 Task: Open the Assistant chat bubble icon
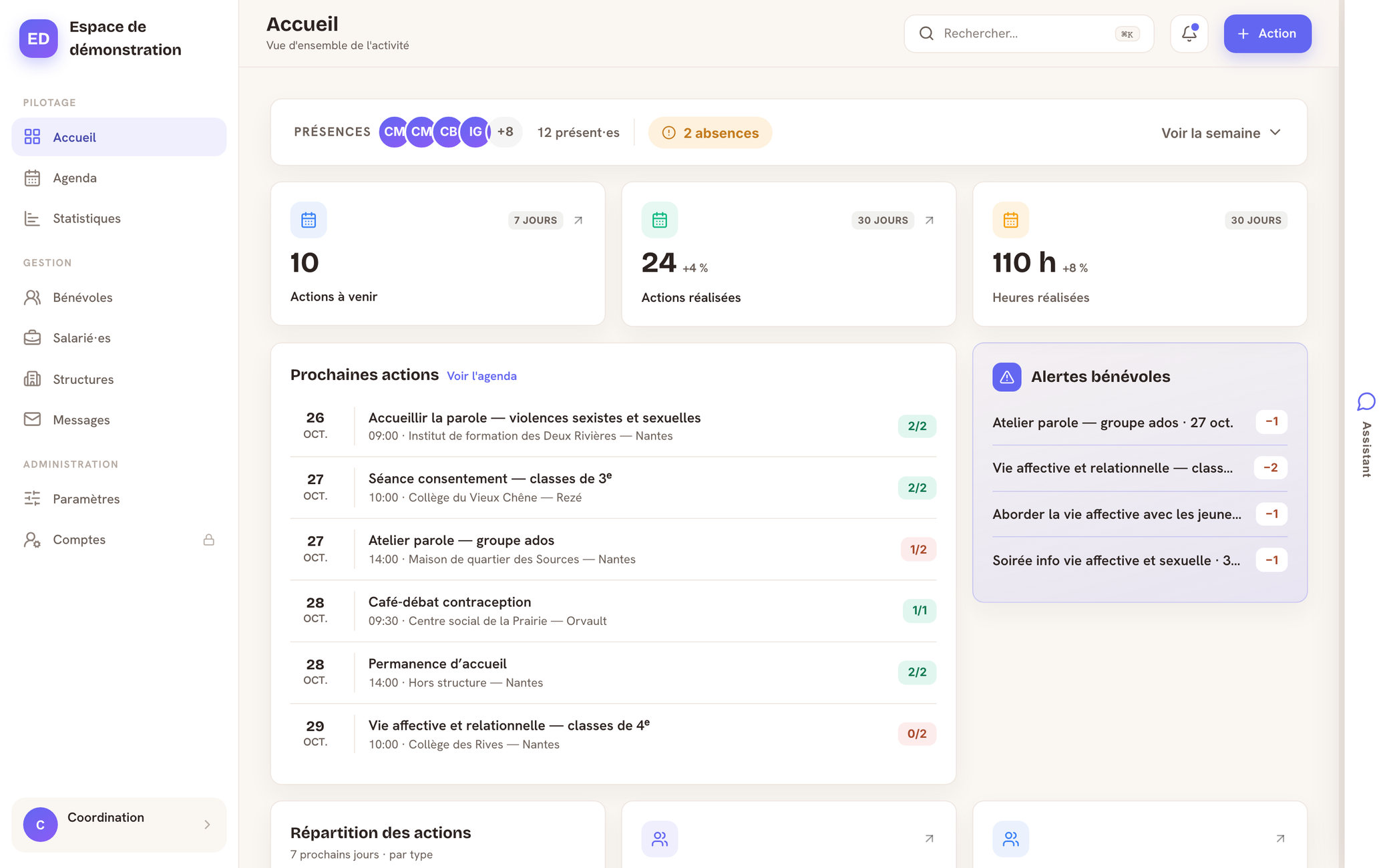1366,401
